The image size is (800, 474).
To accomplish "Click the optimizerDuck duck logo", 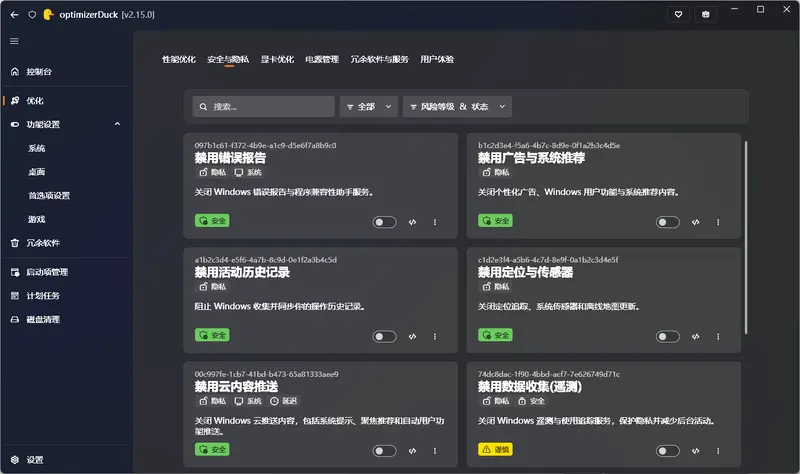I will [x=48, y=15].
